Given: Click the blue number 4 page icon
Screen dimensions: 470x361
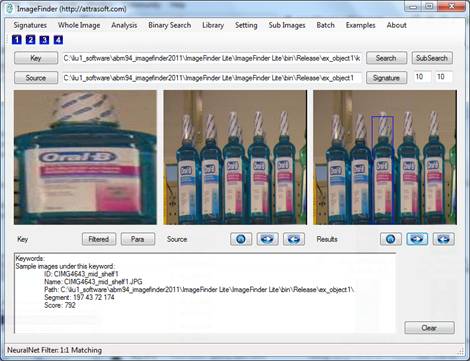Looking at the screenshot, I should 58,40.
